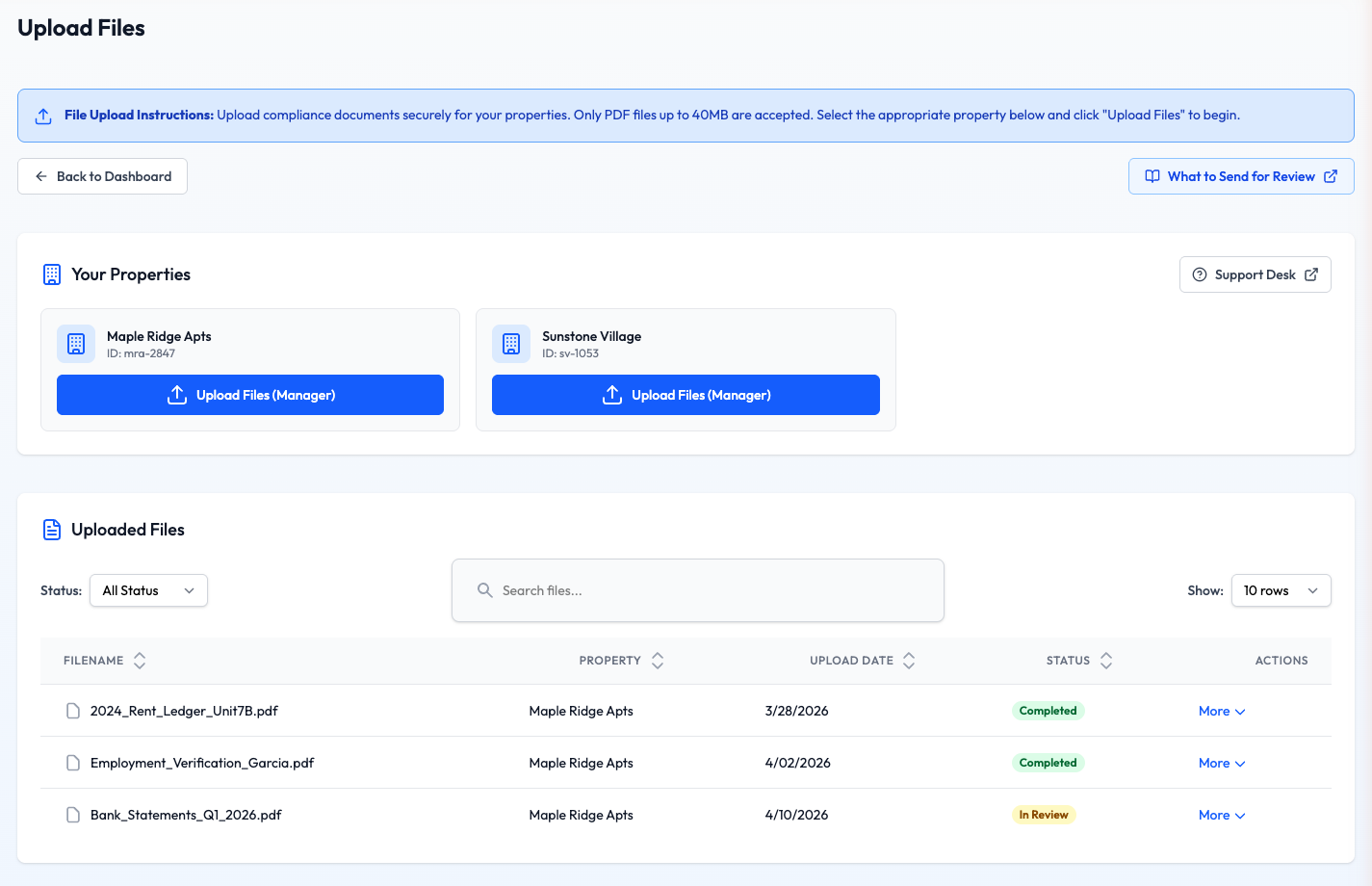
Task: Sort the table by Upload Date
Action: [908, 661]
